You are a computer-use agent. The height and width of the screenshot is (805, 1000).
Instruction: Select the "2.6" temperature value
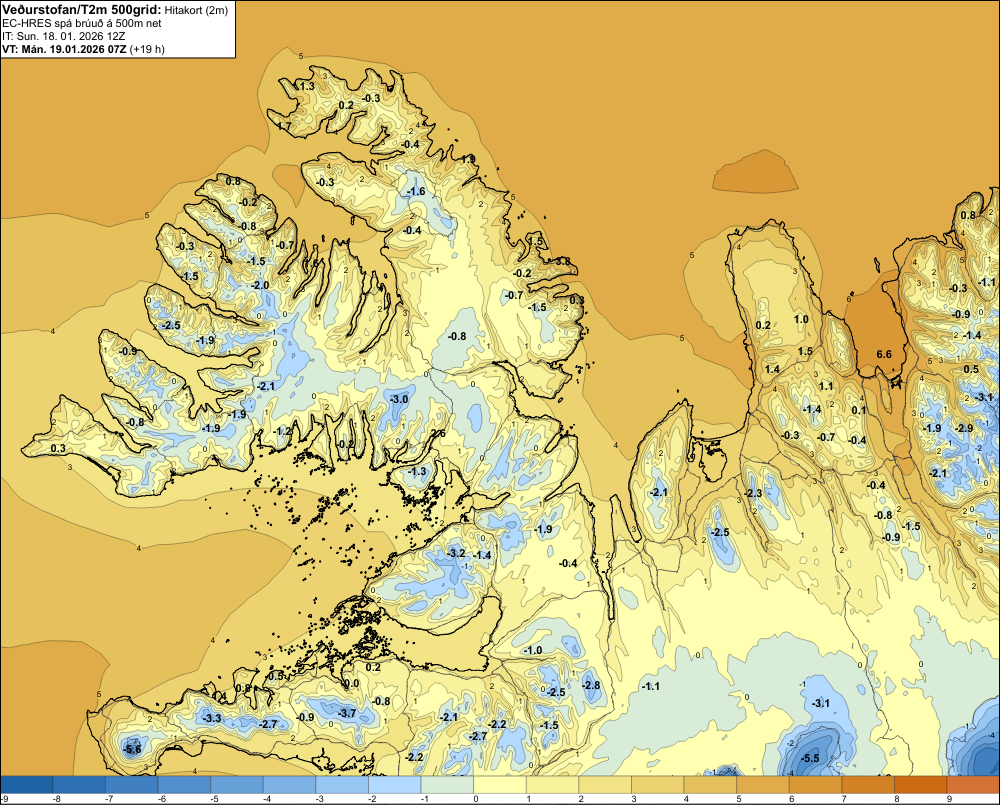[438, 434]
